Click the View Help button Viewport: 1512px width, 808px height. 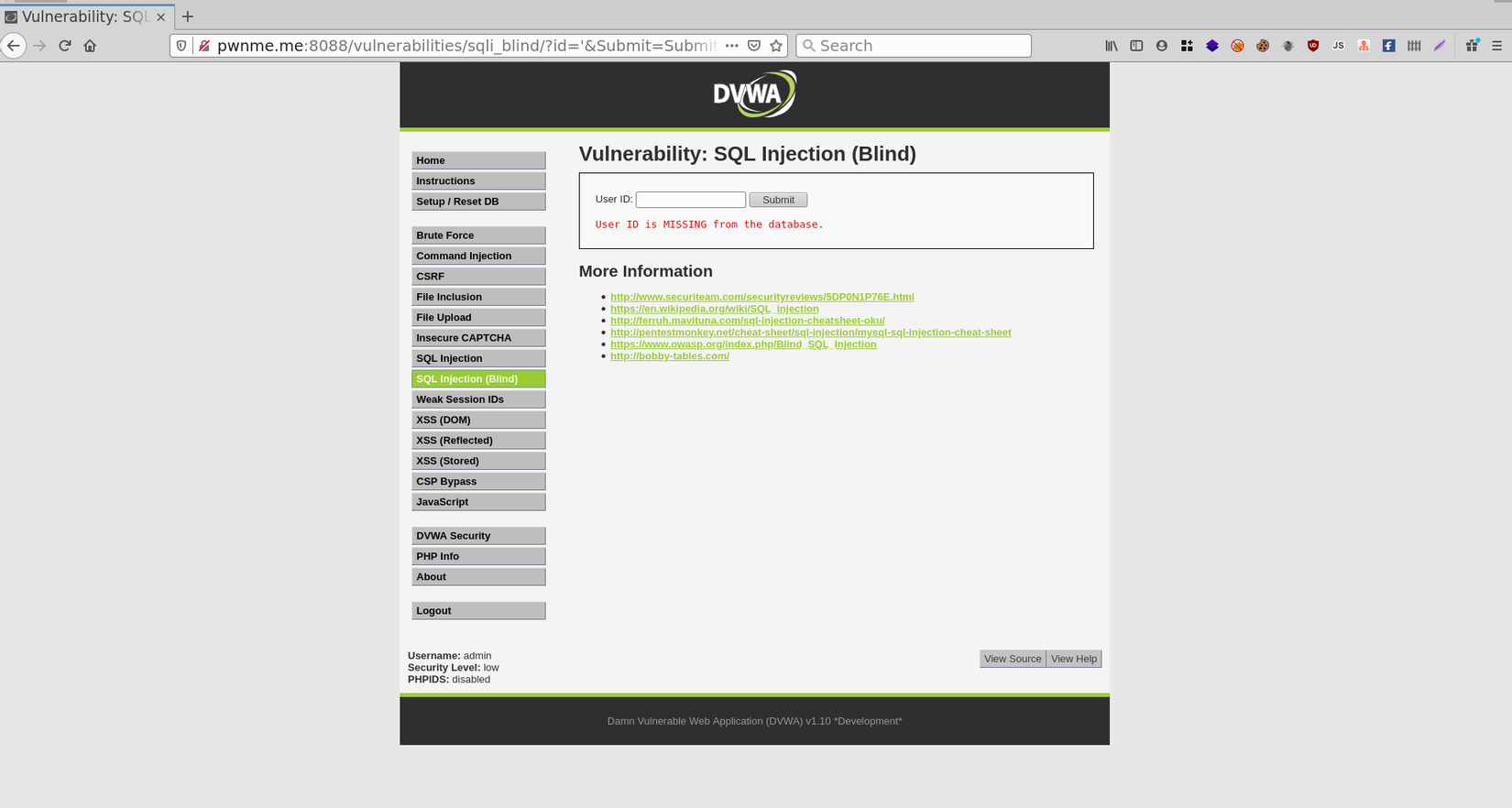1074,659
